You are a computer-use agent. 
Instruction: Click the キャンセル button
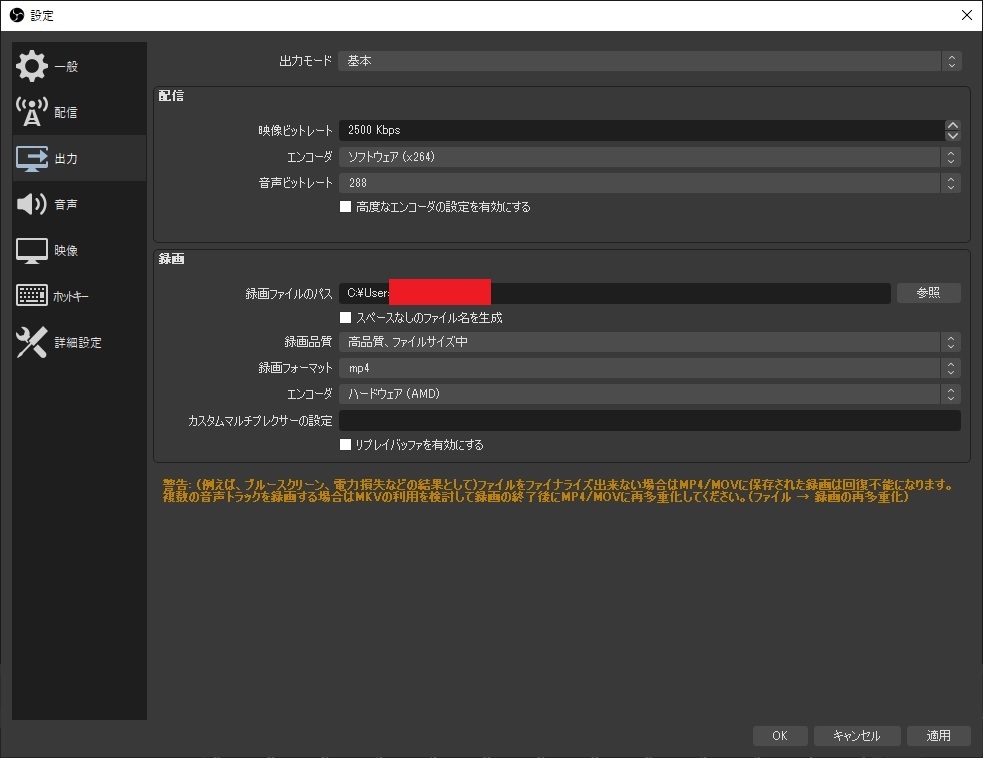tap(857, 735)
